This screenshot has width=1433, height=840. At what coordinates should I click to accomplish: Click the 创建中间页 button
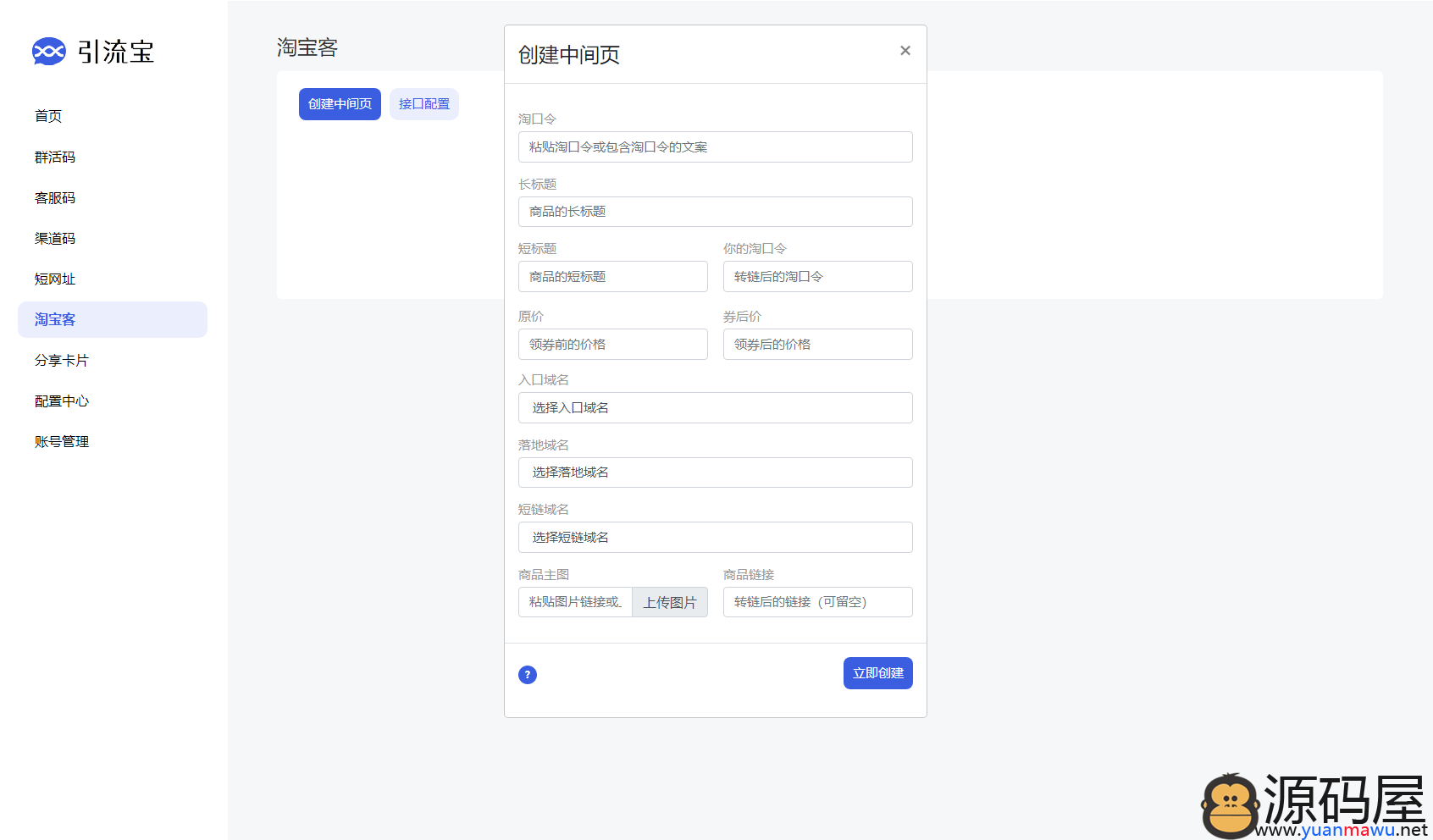[340, 104]
